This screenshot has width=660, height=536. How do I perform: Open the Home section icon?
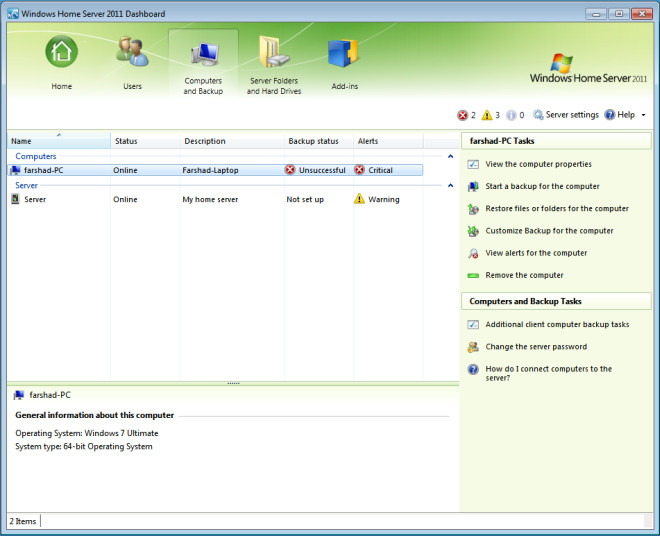pyautogui.click(x=61, y=52)
